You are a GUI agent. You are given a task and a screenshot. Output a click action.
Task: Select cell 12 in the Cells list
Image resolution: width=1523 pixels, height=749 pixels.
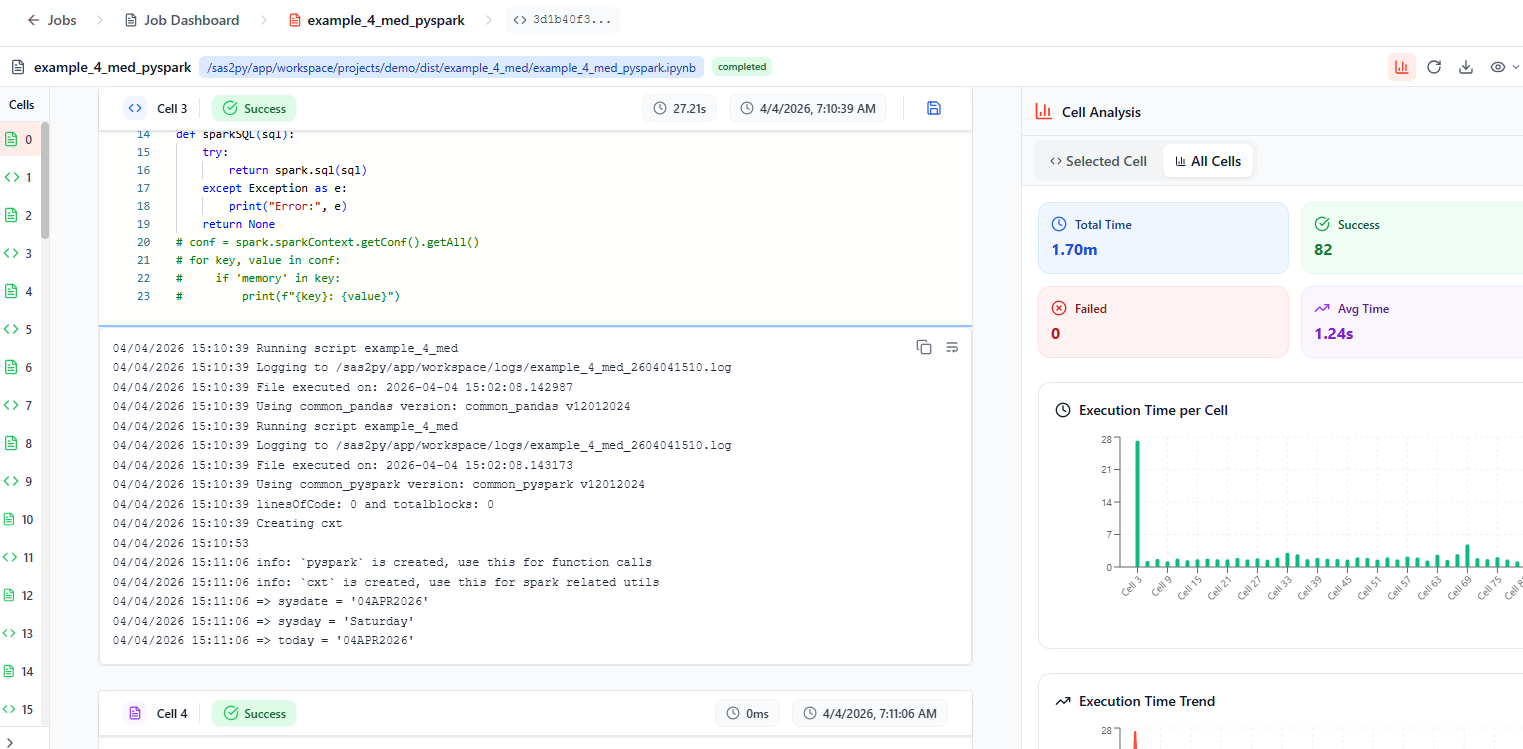click(19, 595)
